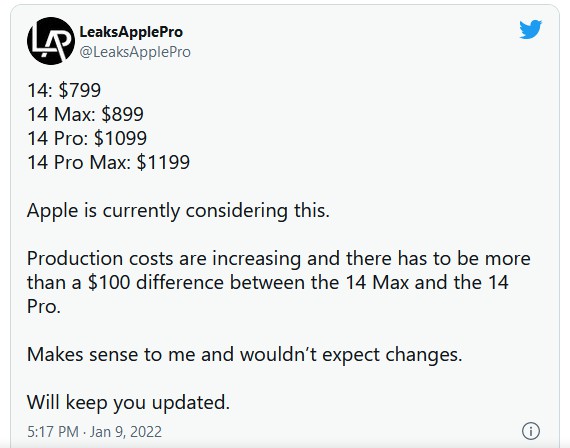Click the Twitter bird logo
The height and width of the screenshot is (448, 570).
click(x=530, y=29)
